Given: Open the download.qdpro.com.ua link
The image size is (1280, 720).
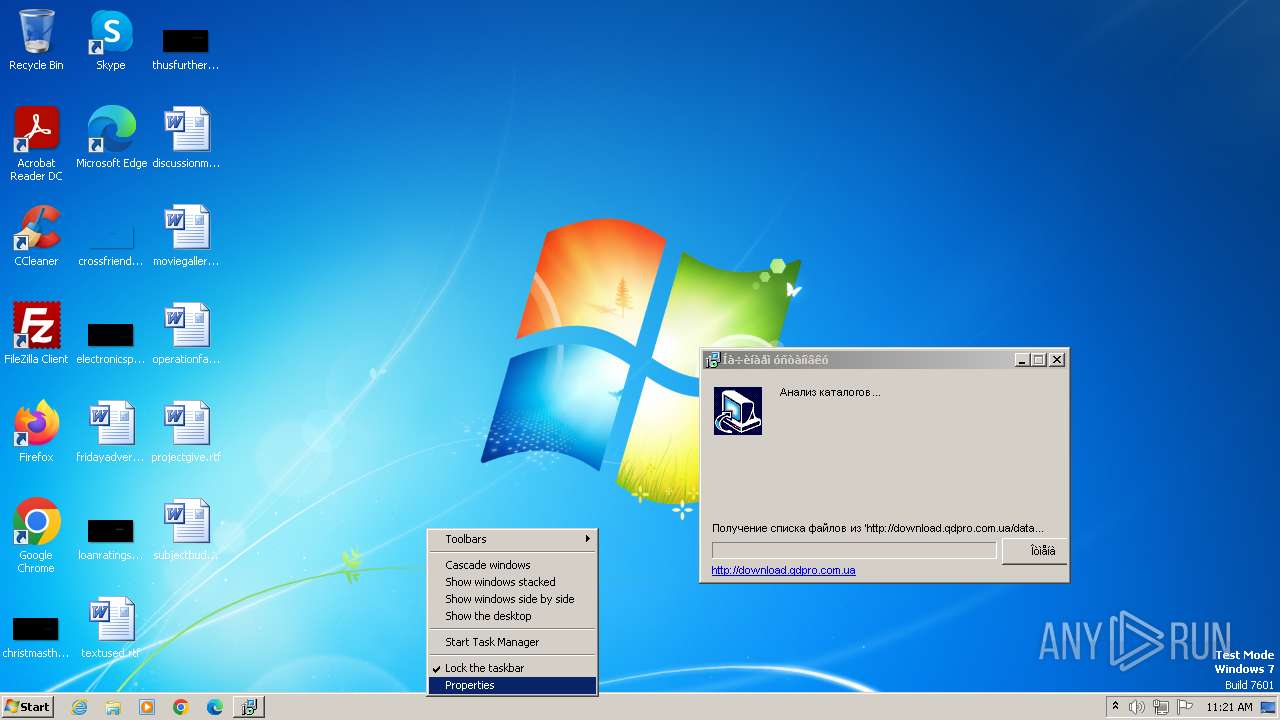Looking at the screenshot, I should coord(783,570).
